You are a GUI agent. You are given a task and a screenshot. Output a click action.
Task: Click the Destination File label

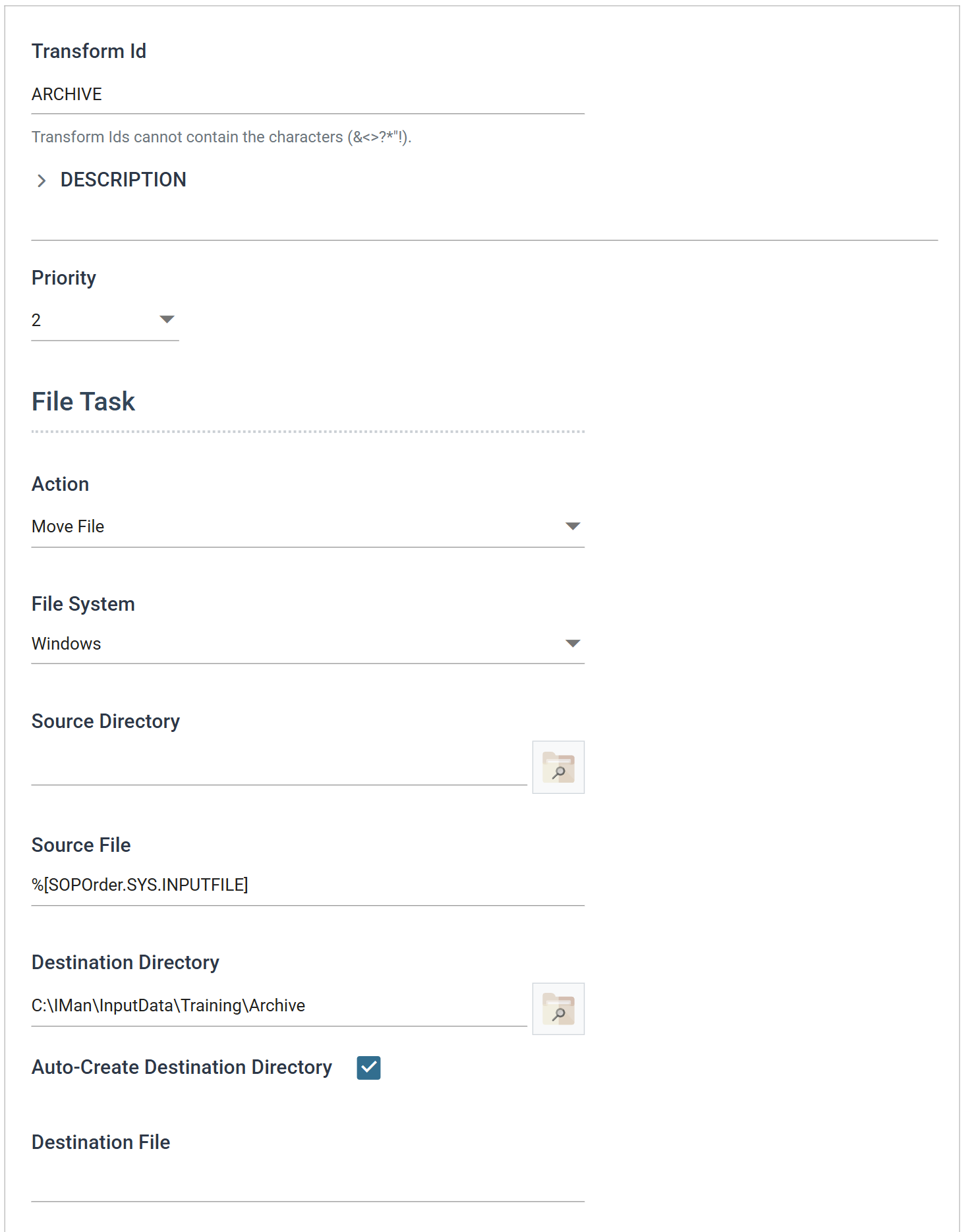[101, 1142]
